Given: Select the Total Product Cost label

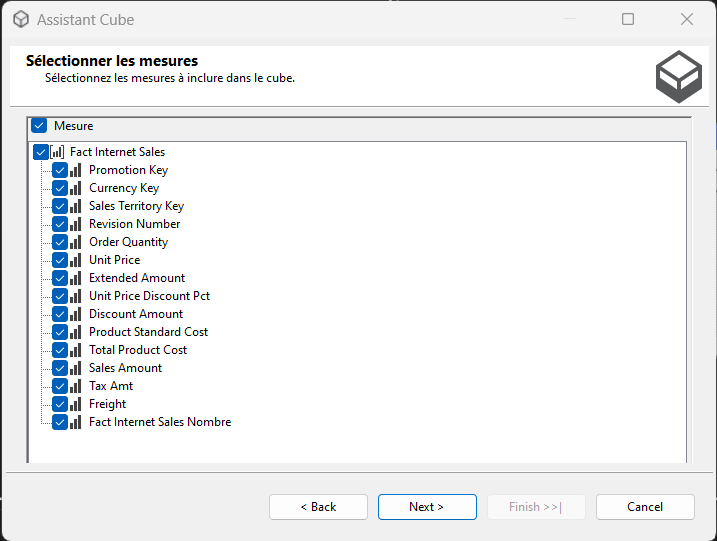Looking at the screenshot, I should pos(138,350).
